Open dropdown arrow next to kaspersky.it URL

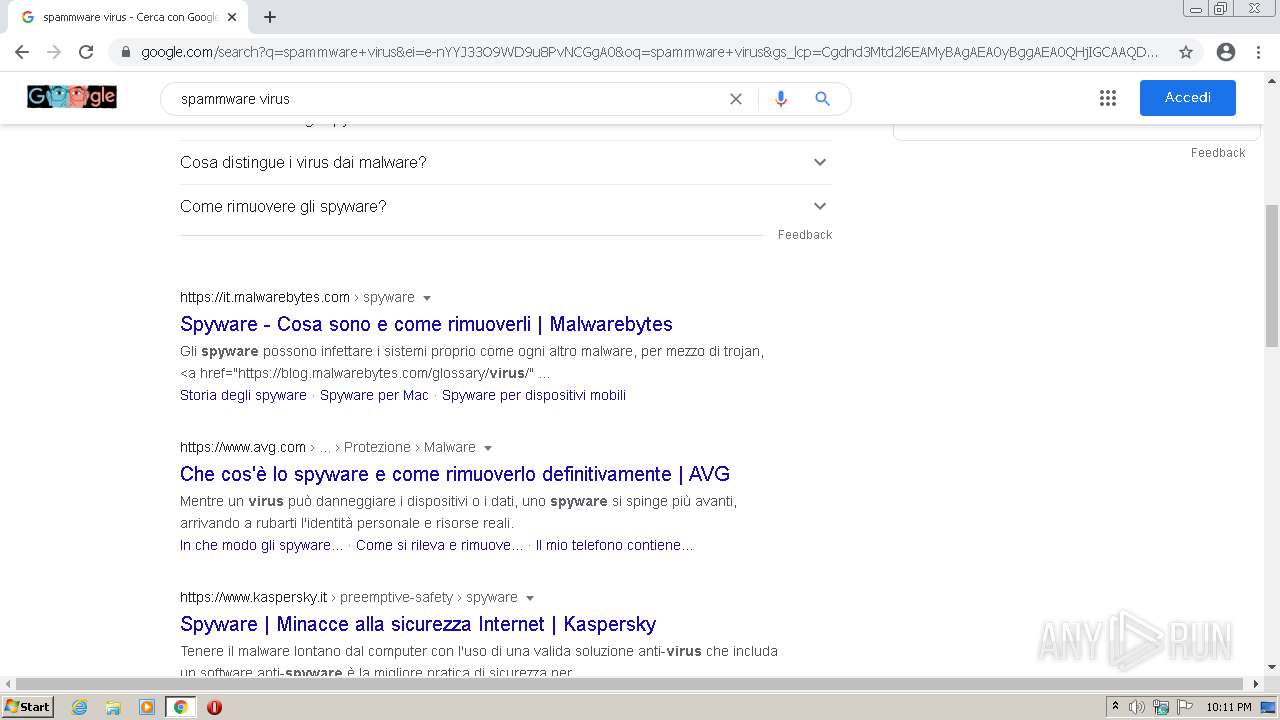point(530,598)
